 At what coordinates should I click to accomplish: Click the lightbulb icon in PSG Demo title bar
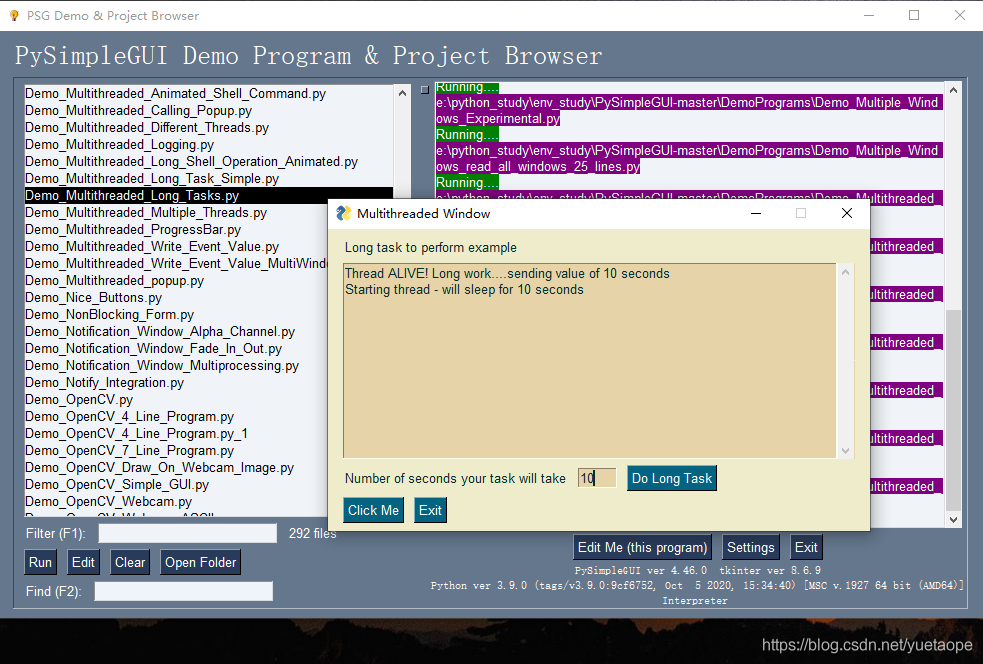pyautogui.click(x=14, y=16)
